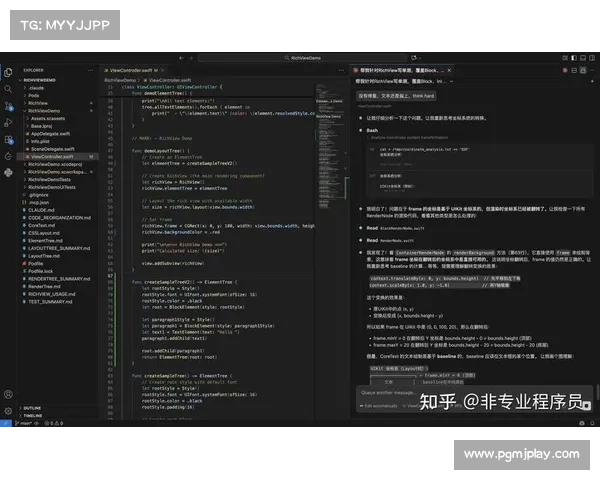600x480 pixels.
Task: Click the Explorer more actions ellipsis
Action: [x=92, y=70]
